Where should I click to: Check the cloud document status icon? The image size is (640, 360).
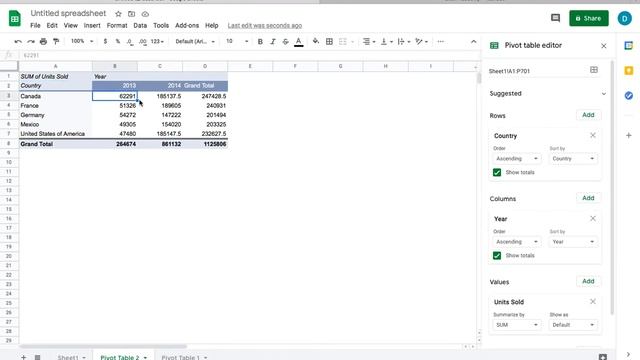(145, 14)
